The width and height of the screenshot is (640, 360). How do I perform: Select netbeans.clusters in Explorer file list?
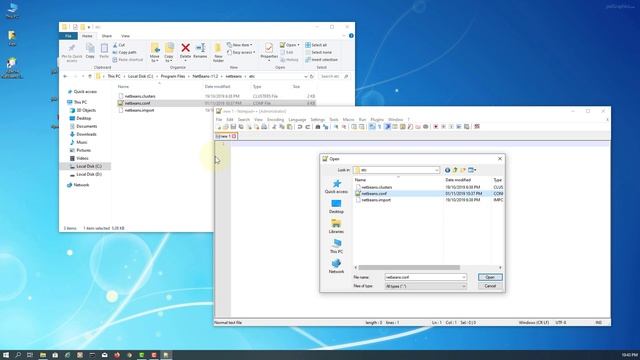(x=140, y=96)
